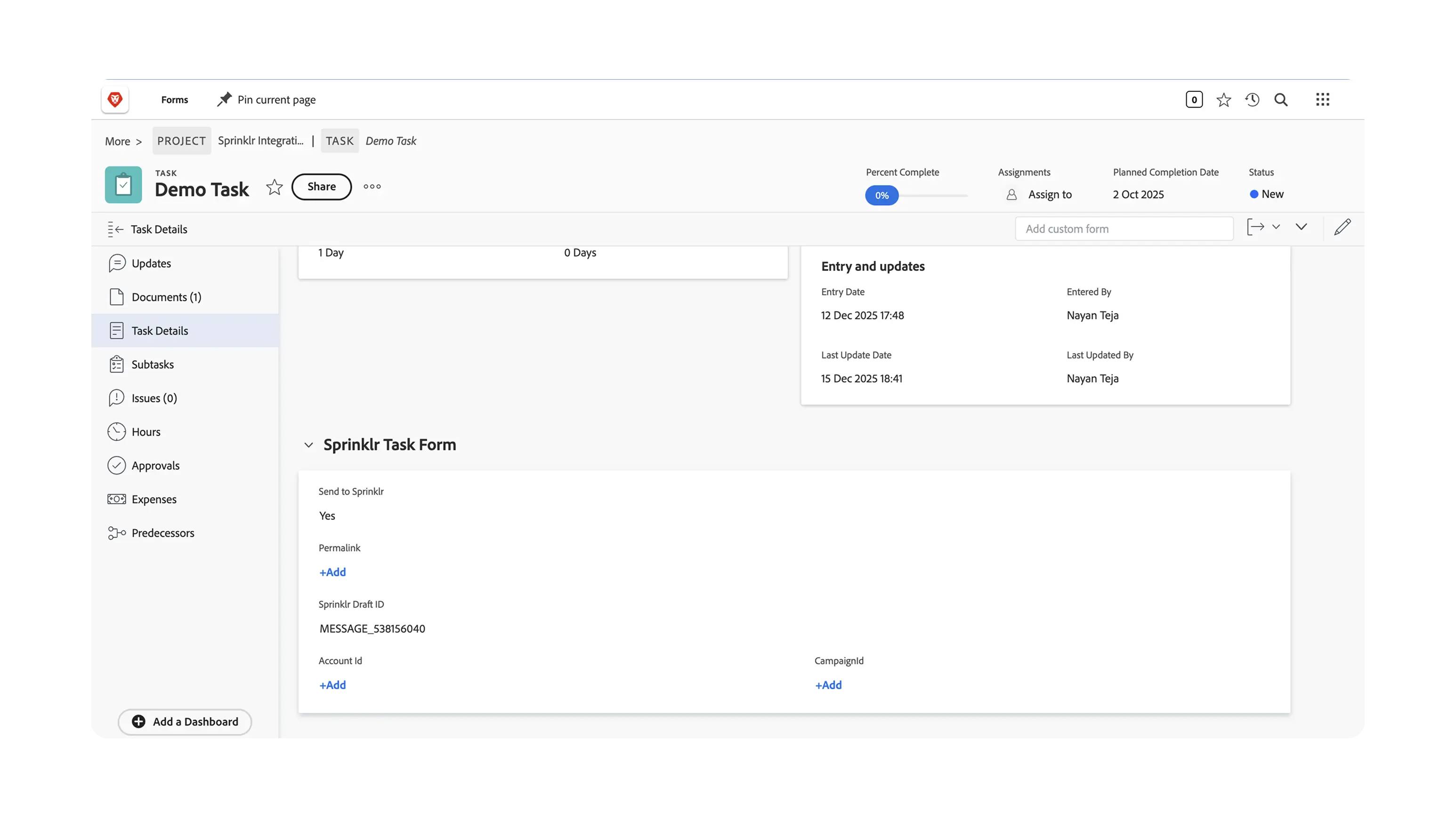Click the Share button
This screenshot has height=816, width=1456.
[321, 187]
